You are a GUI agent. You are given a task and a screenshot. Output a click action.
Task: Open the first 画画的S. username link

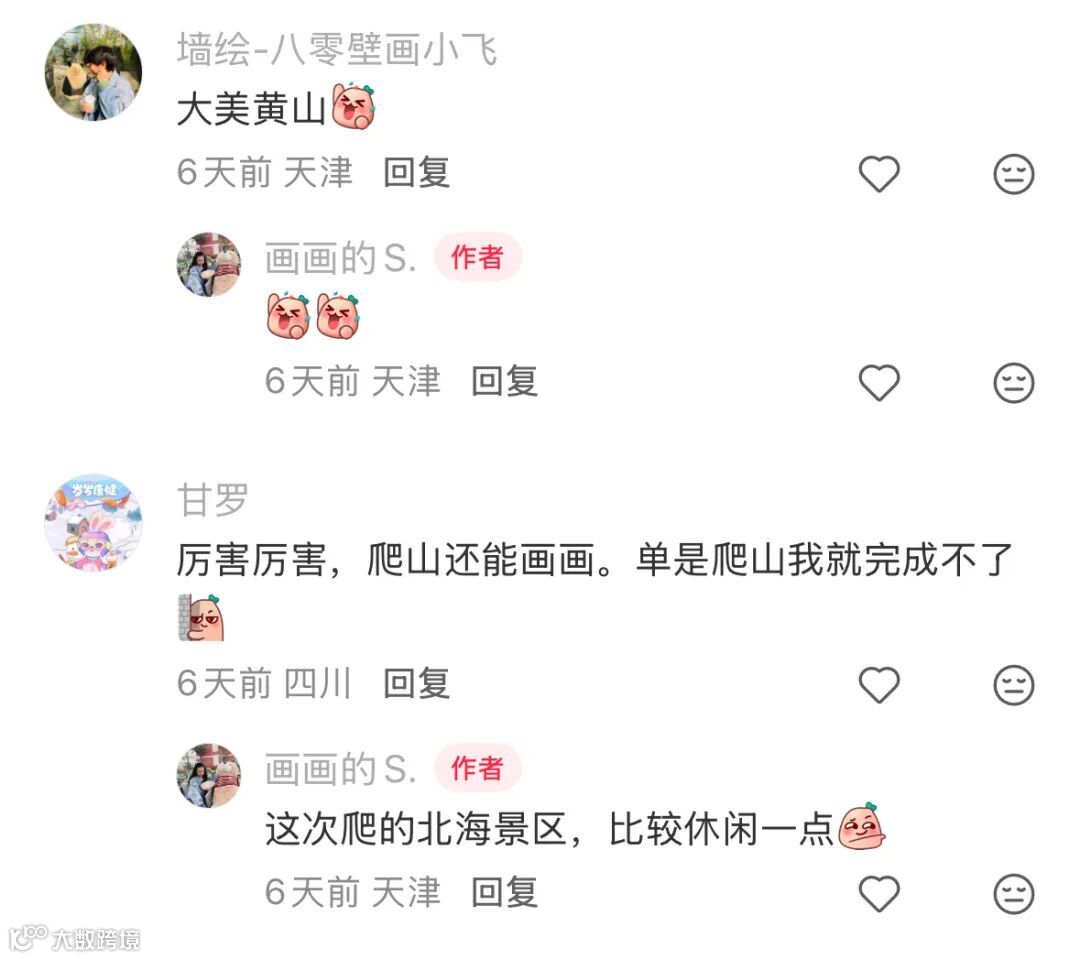341,258
